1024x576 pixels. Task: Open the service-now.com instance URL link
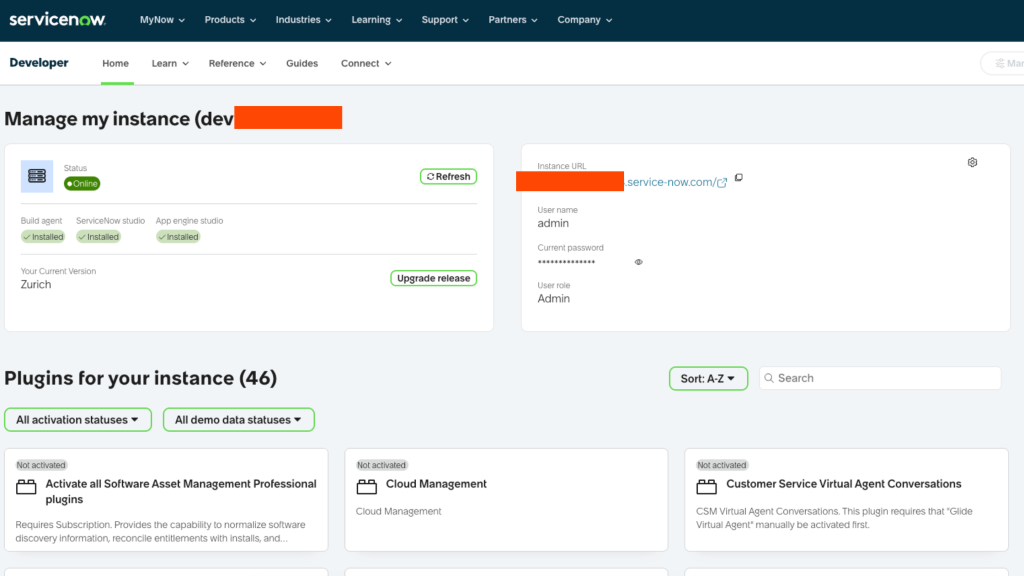coord(670,182)
